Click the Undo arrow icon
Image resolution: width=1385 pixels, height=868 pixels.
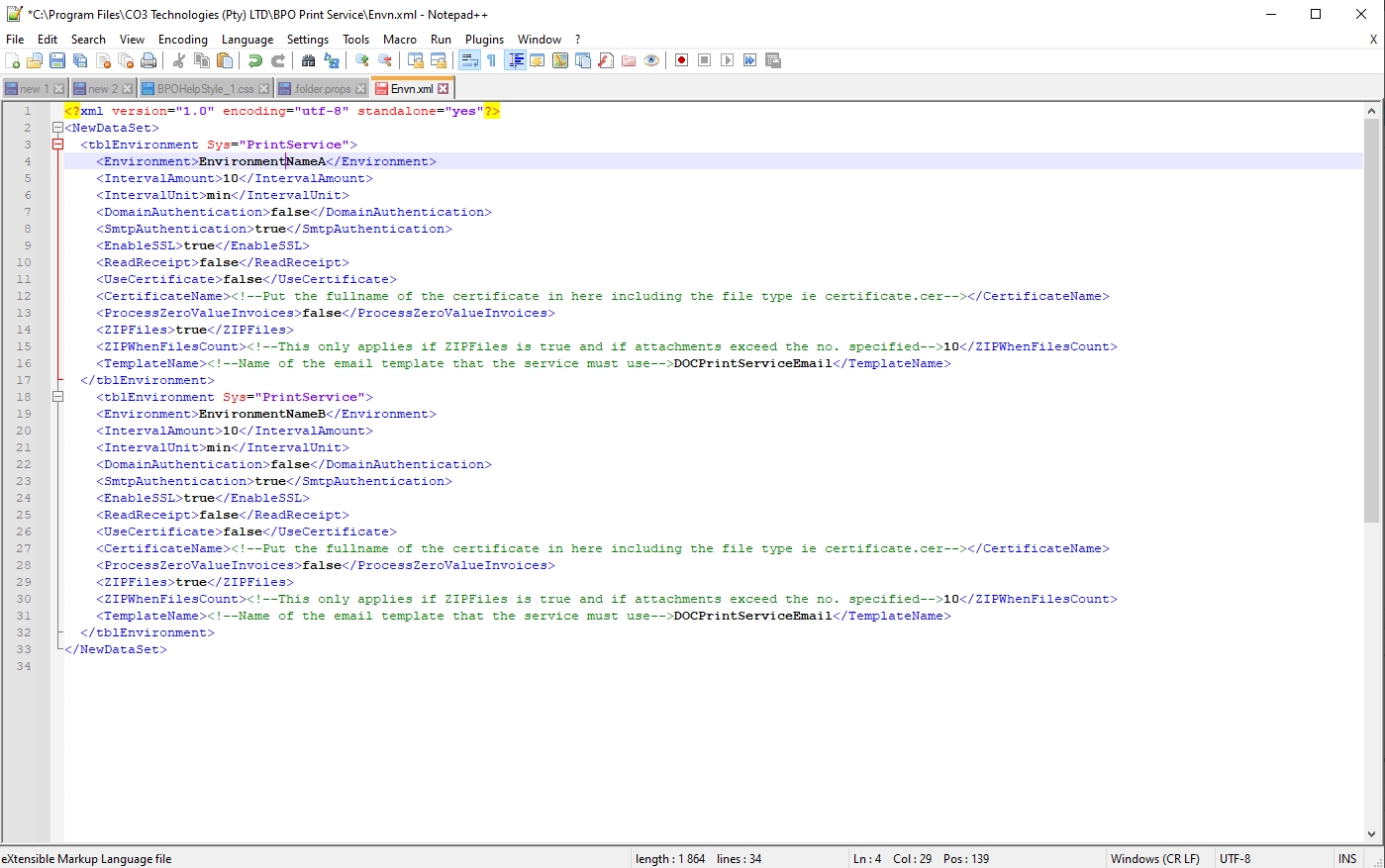click(x=255, y=61)
